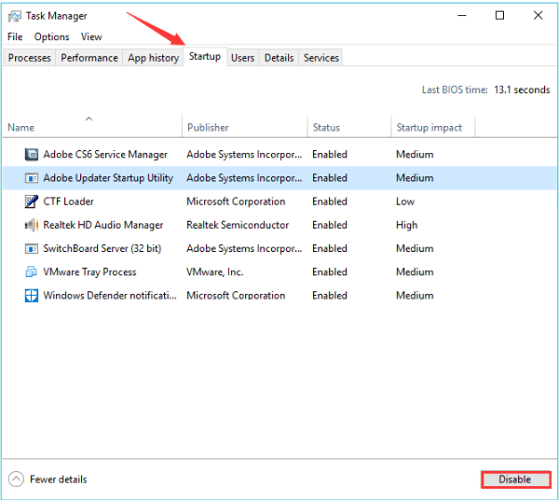The image size is (559, 500).
Task: Click the Disable button
Action: [516, 479]
